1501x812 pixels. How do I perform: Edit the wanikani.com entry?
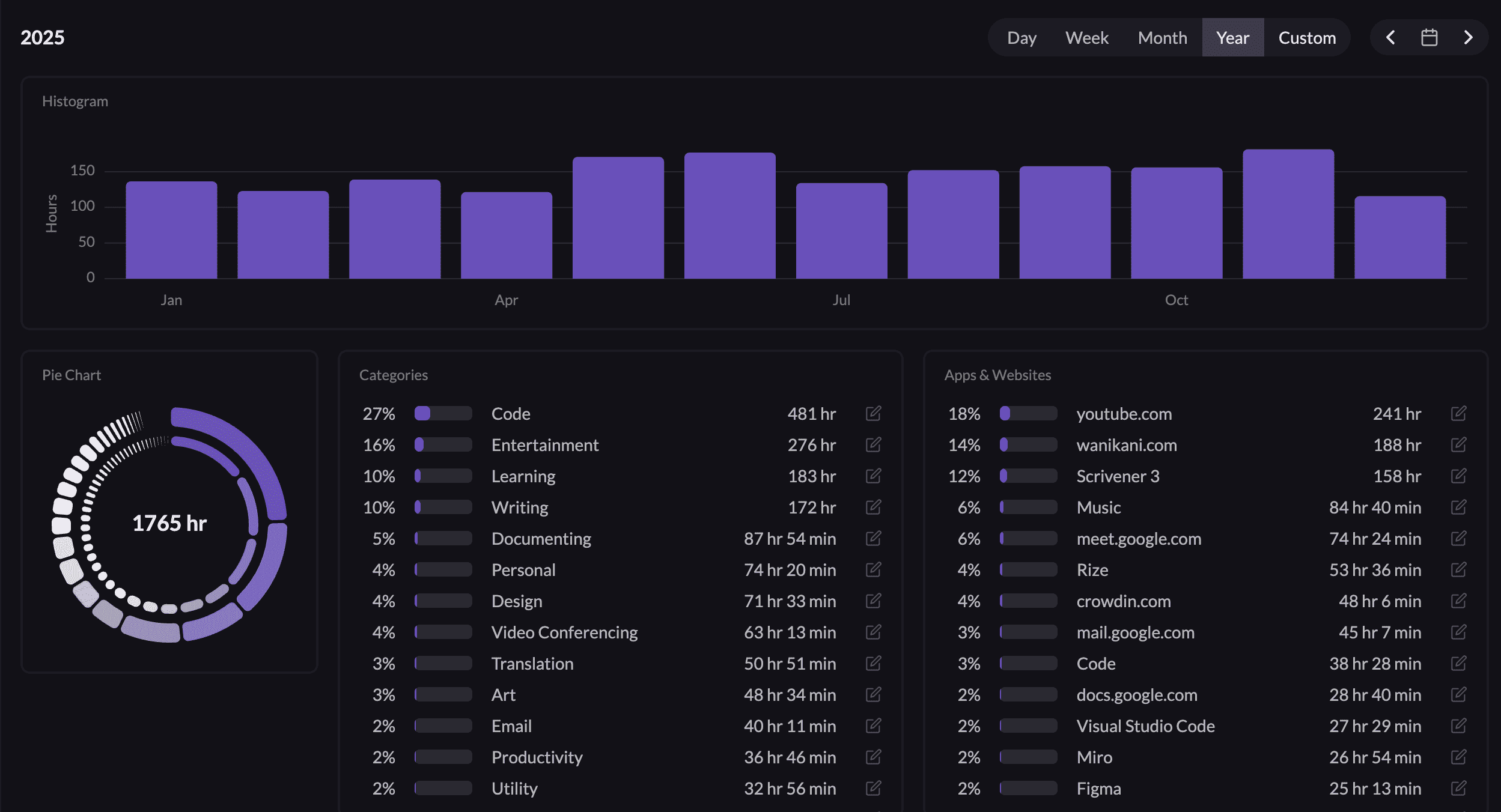tap(1459, 444)
